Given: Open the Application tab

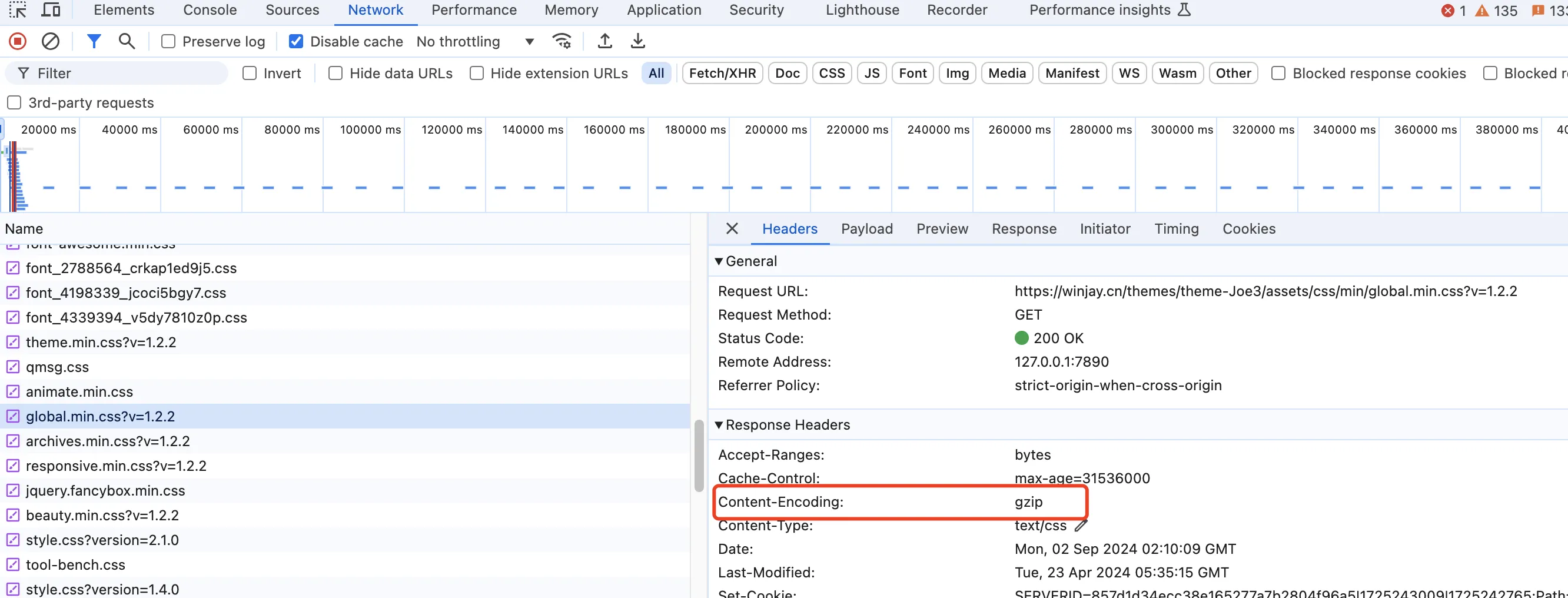Looking at the screenshot, I should (664, 10).
